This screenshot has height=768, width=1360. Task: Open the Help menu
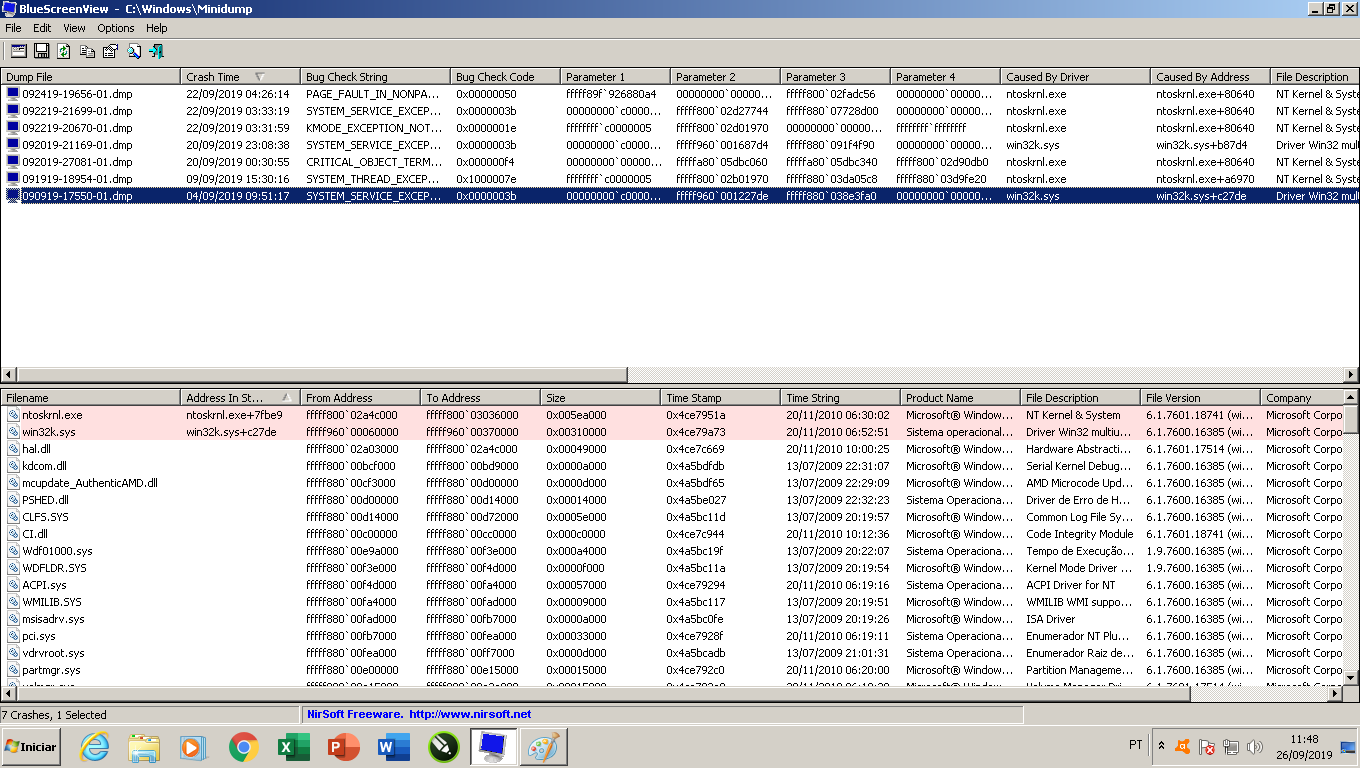click(x=157, y=28)
